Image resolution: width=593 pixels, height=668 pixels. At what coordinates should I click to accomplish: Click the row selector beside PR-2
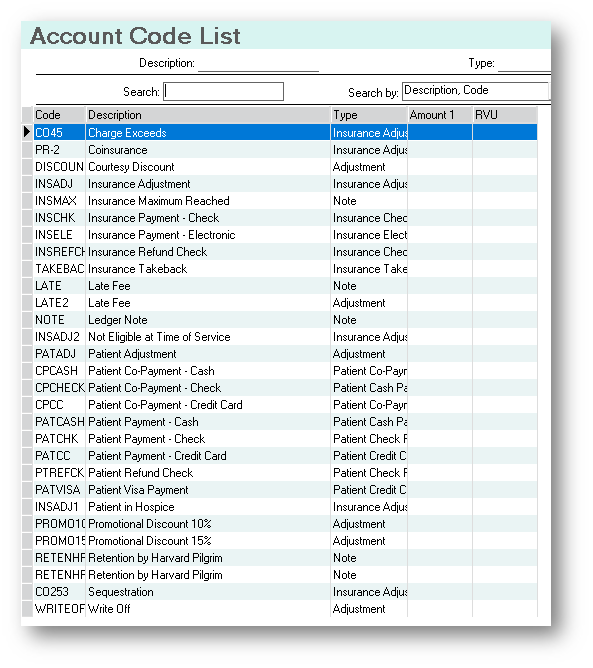point(27,150)
